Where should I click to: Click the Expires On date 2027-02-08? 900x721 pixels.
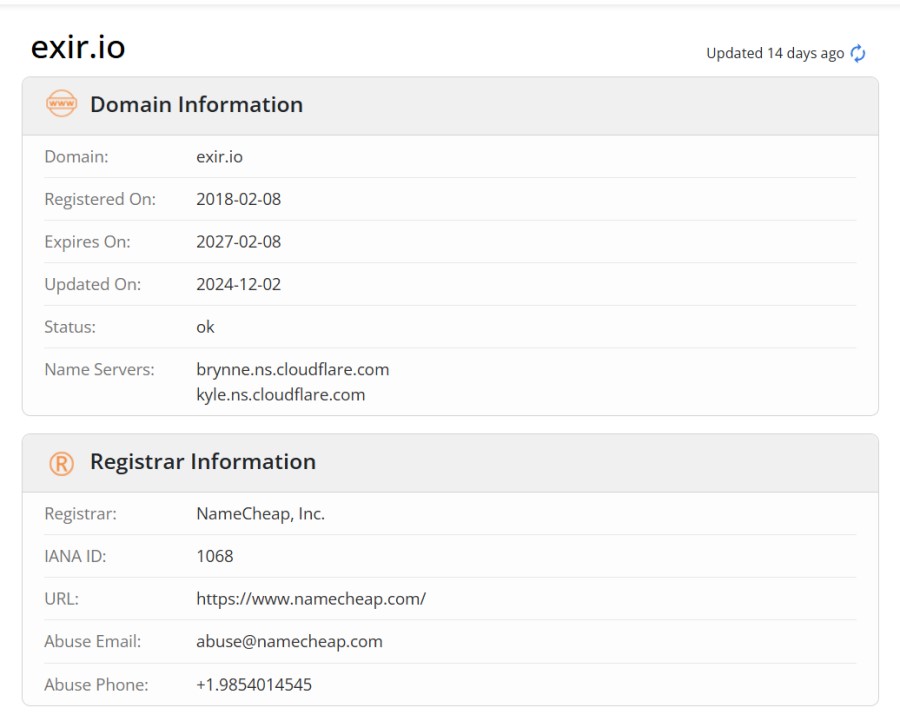click(x=238, y=242)
